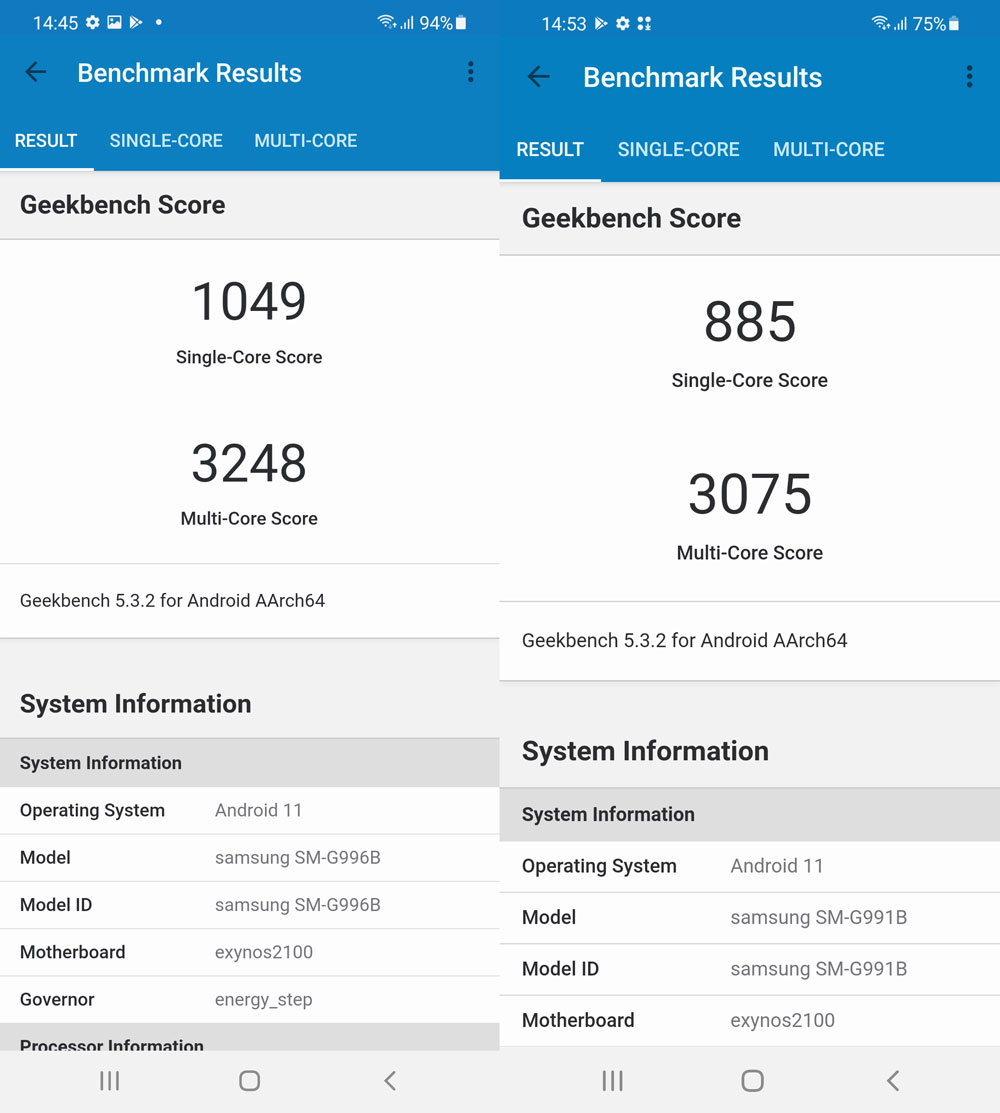Tap 'Single-Core Score' label under 885
1000x1113 pixels.
coord(750,380)
